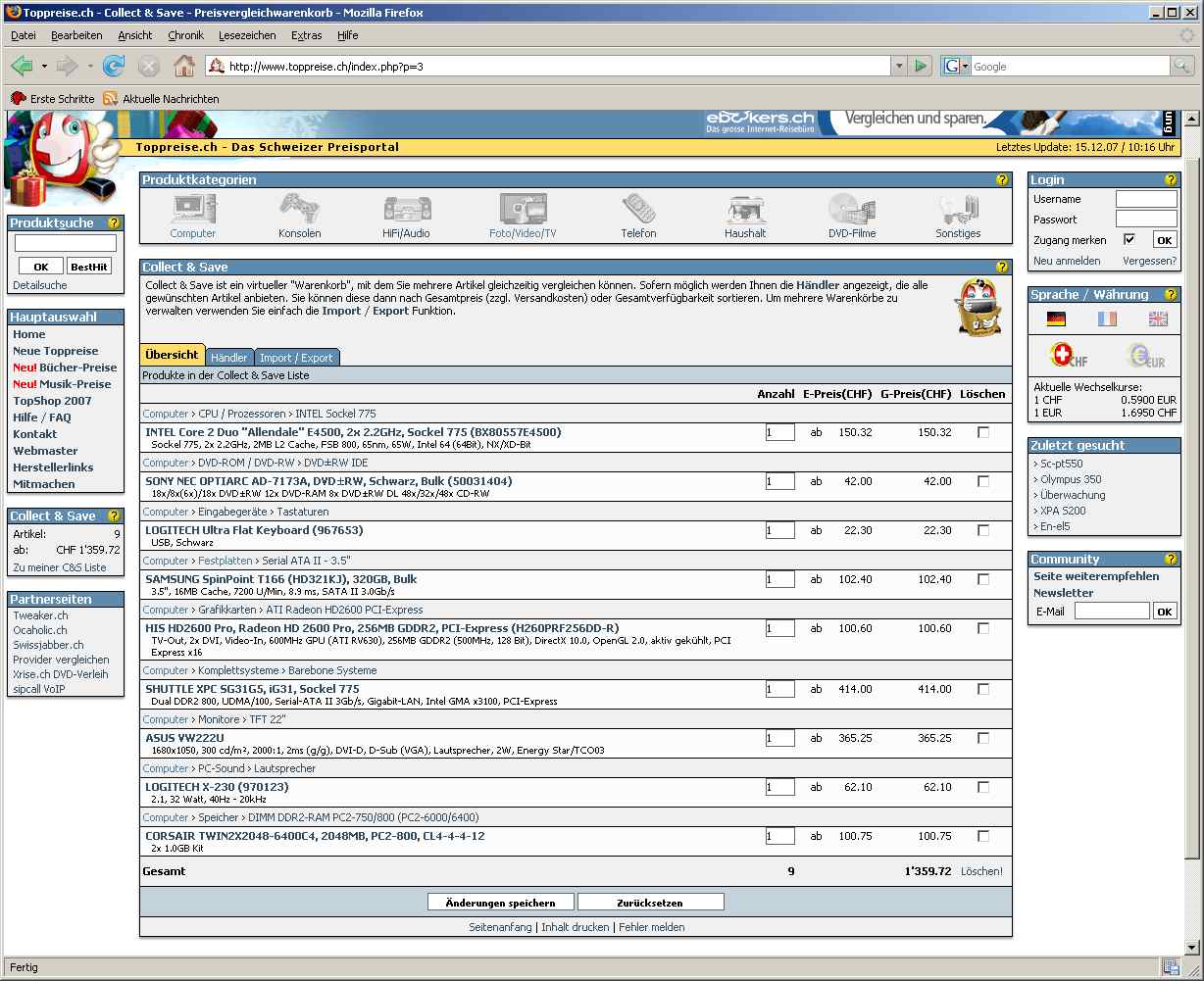Tick the delete checkbox for ASUS VW222U
Screen dimensions: 1204x981
[983, 738]
